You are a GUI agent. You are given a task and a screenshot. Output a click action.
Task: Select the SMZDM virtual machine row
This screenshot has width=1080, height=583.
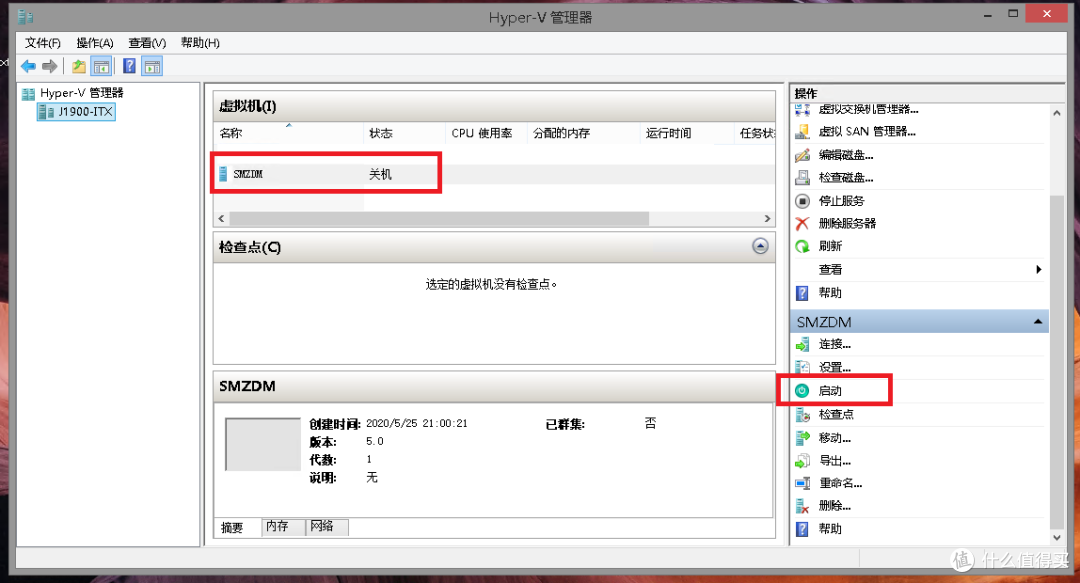coord(495,174)
